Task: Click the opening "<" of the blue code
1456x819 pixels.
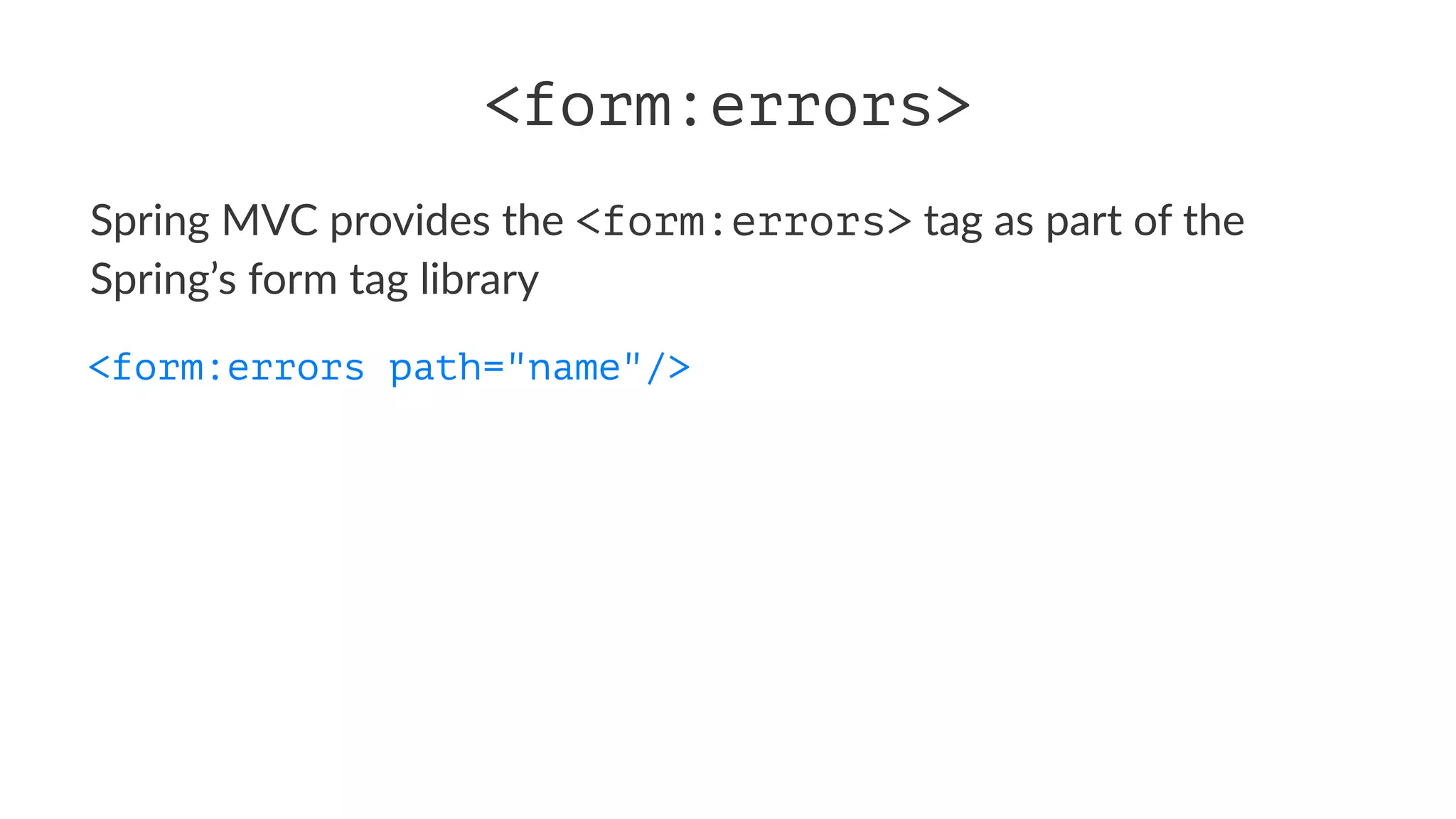Action: point(100,368)
